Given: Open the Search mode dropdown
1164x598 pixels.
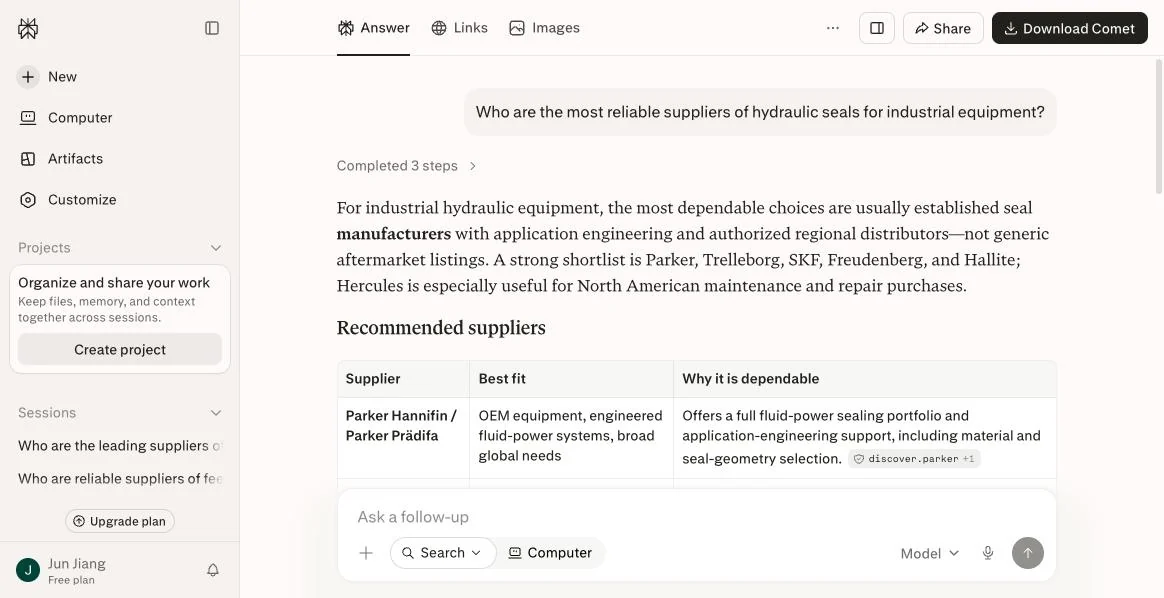Looking at the screenshot, I should 442,553.
